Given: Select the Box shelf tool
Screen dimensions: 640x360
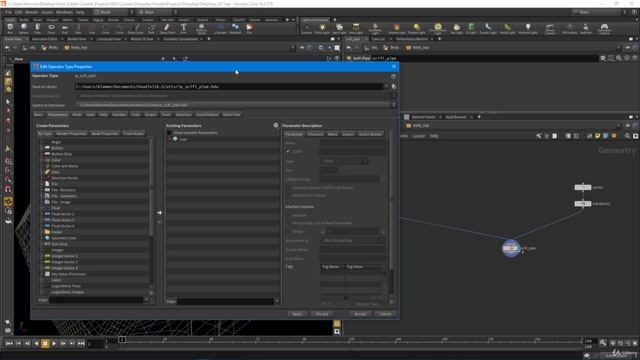Looking at the screenshot, I should [x=10, y=28].
